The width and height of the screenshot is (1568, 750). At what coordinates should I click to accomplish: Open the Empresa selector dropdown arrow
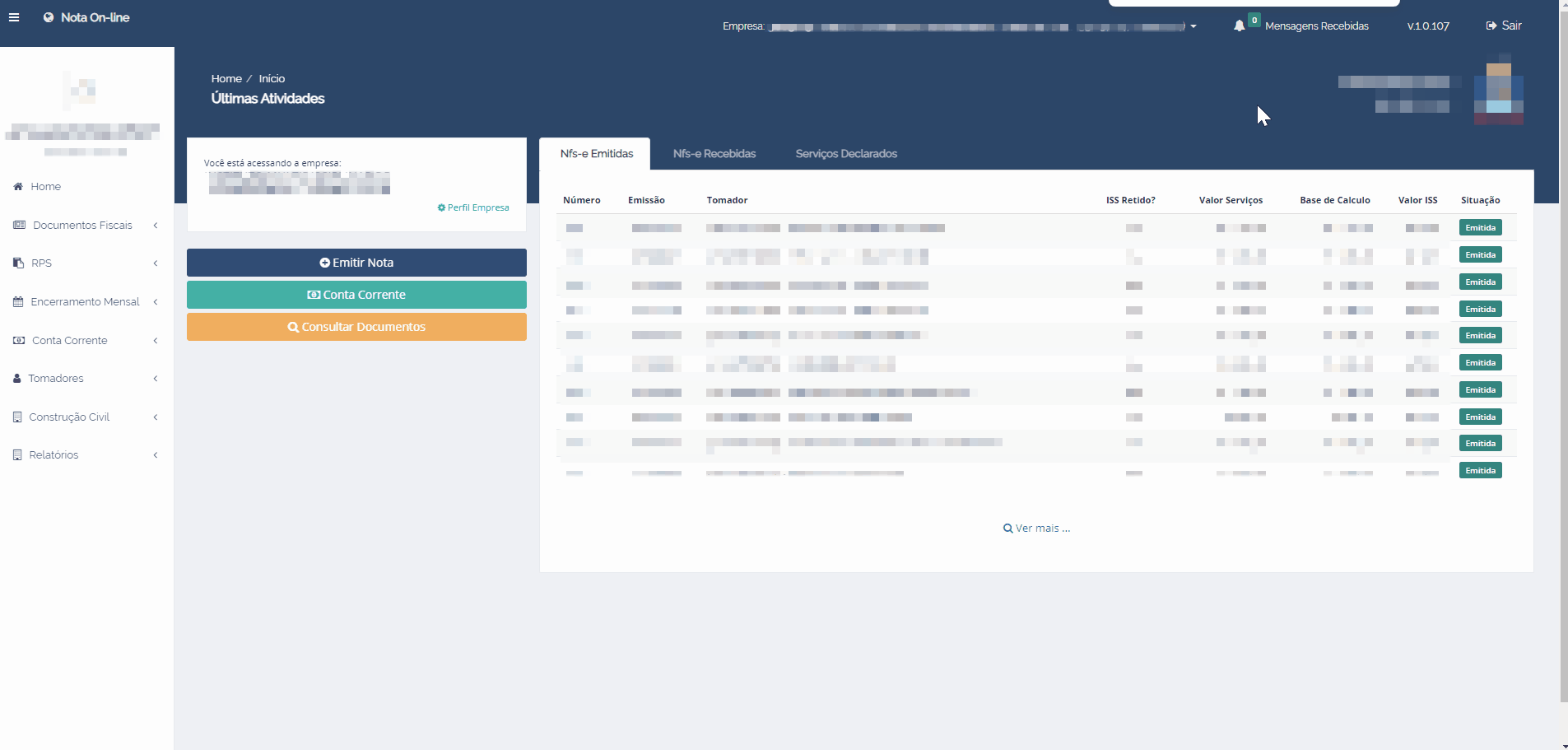click(x=1193, y=27)
